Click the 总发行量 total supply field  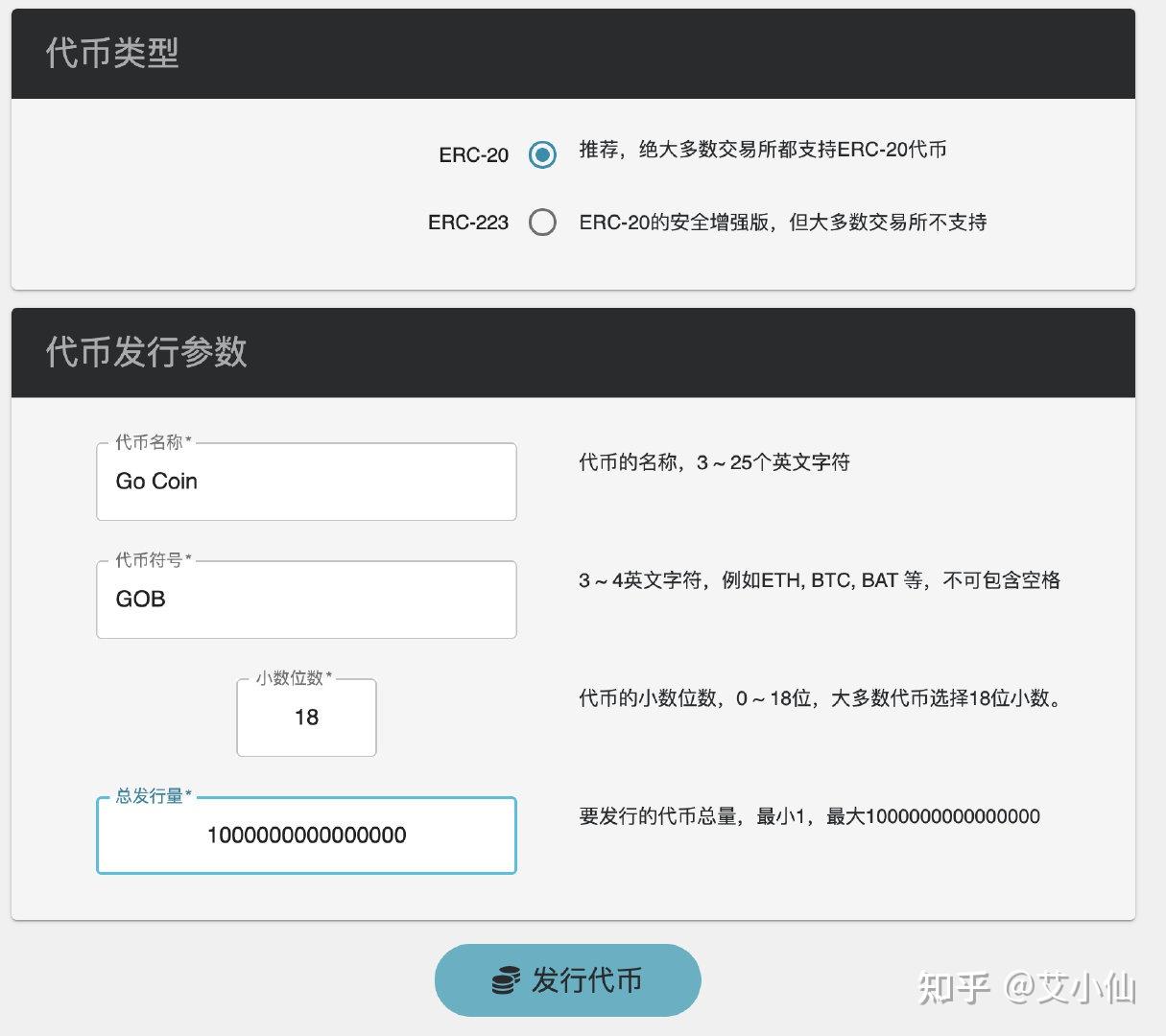[306, 836]
